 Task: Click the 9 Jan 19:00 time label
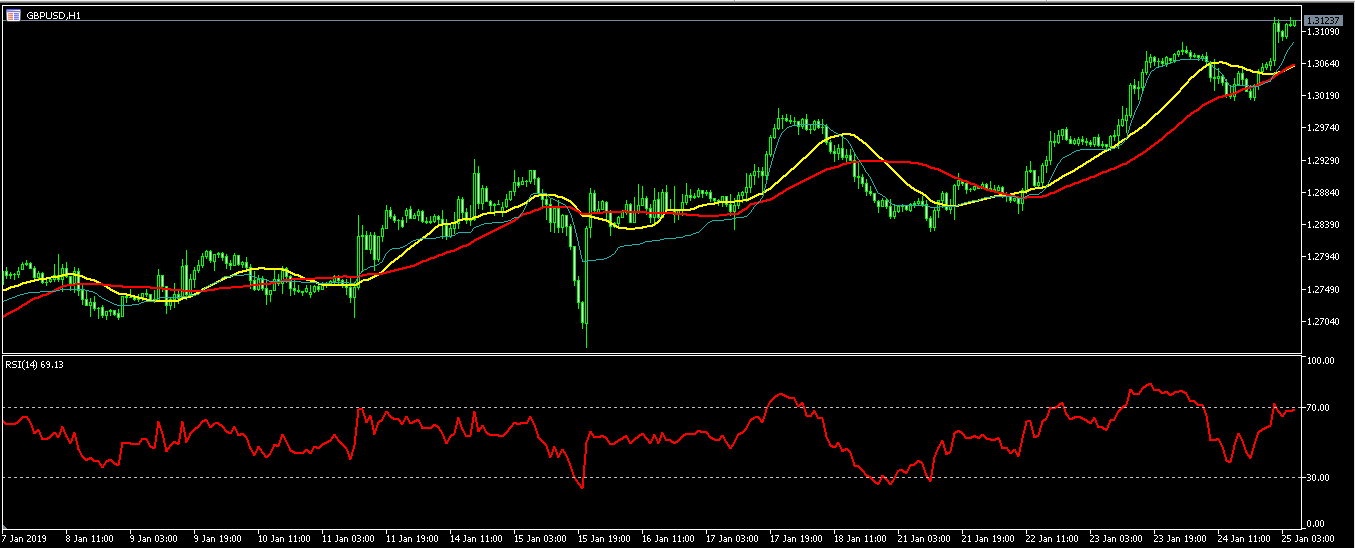point(218,538)
